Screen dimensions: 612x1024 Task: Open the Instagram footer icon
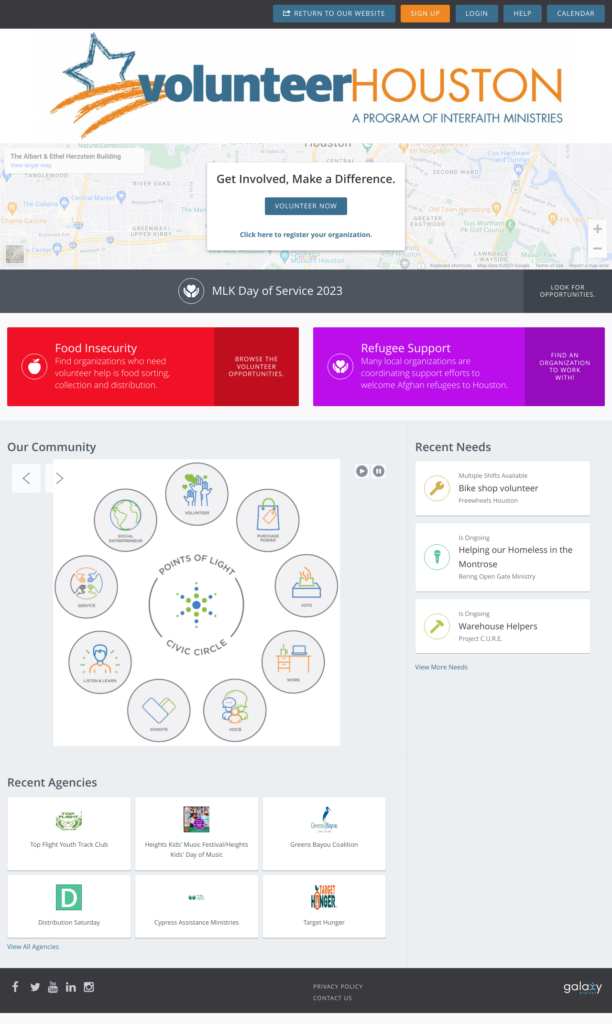[x=89, y=987]
